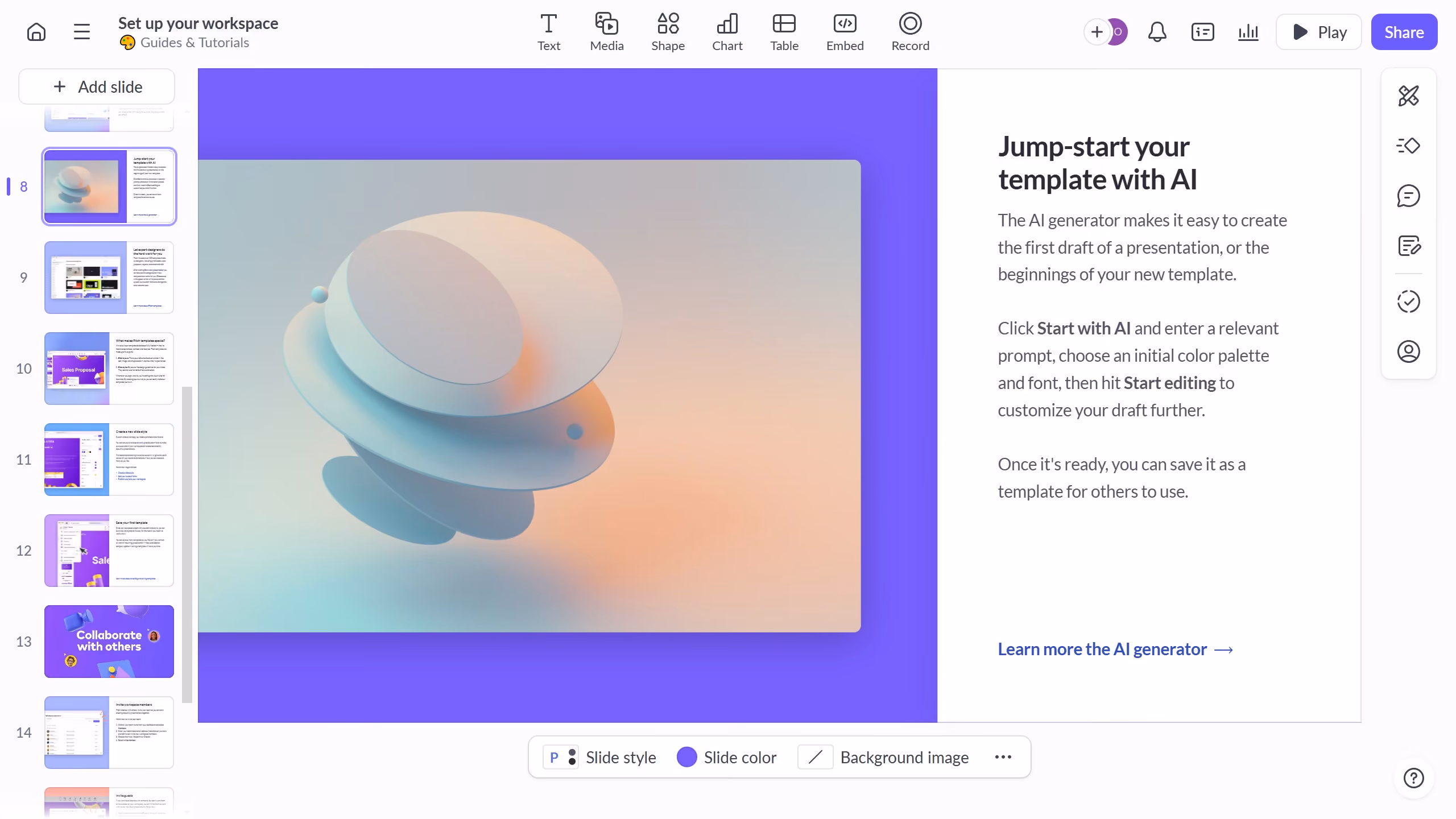Select slide 14 thumbnail

pyautogui.click(x=109, y=733)
